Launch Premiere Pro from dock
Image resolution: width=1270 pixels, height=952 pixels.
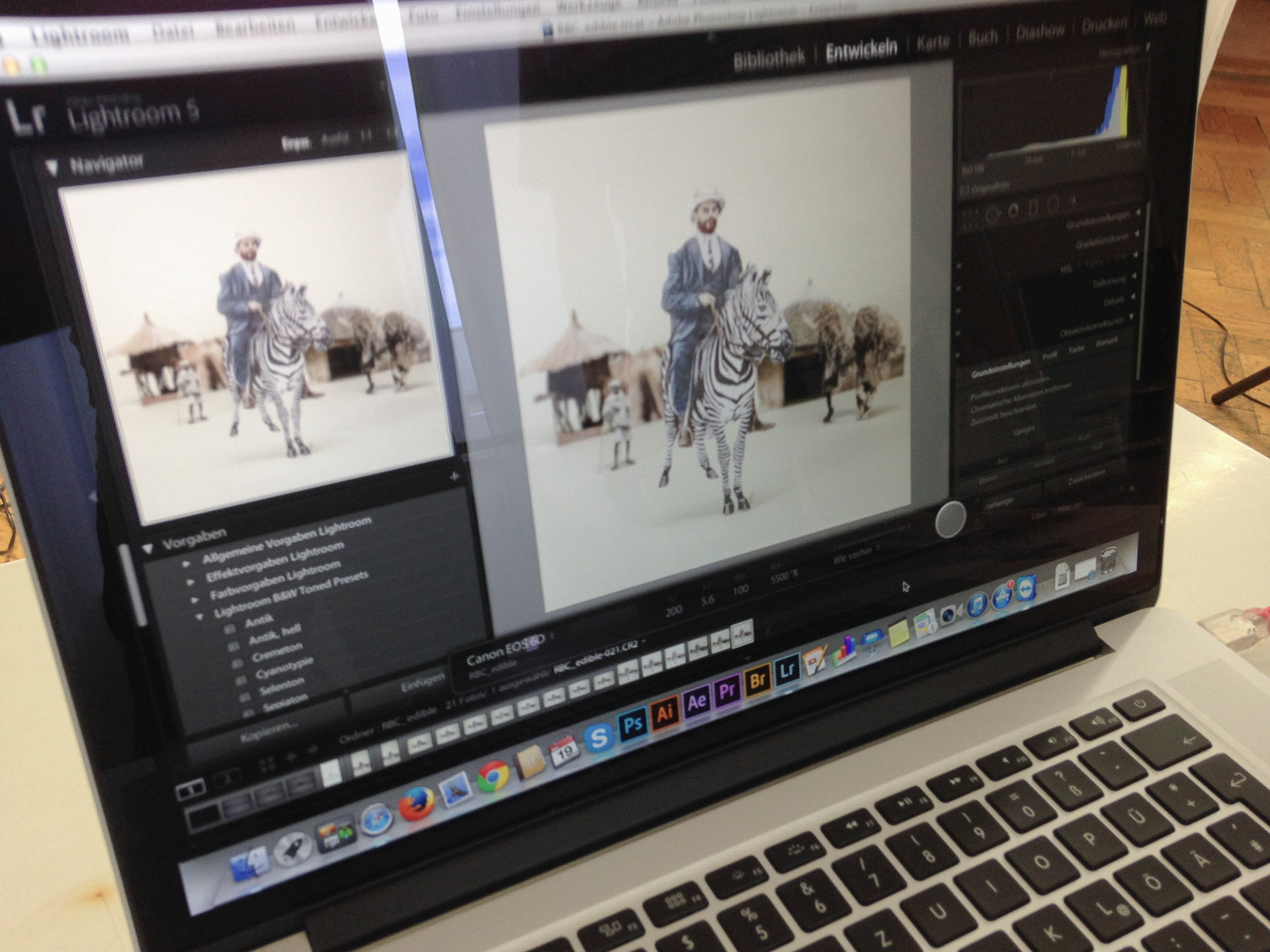(728, 691)
